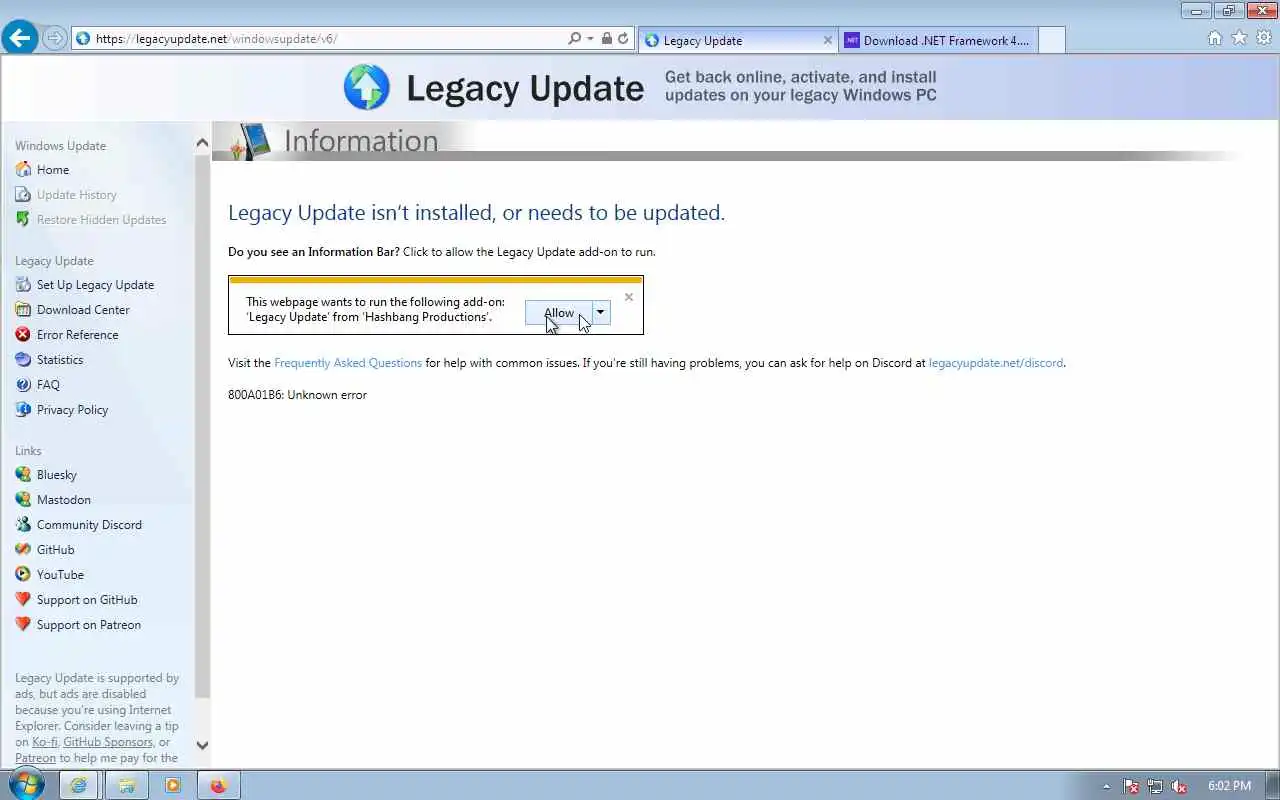
Task: Click the GitHub link icon
Action: click(23, 550)
